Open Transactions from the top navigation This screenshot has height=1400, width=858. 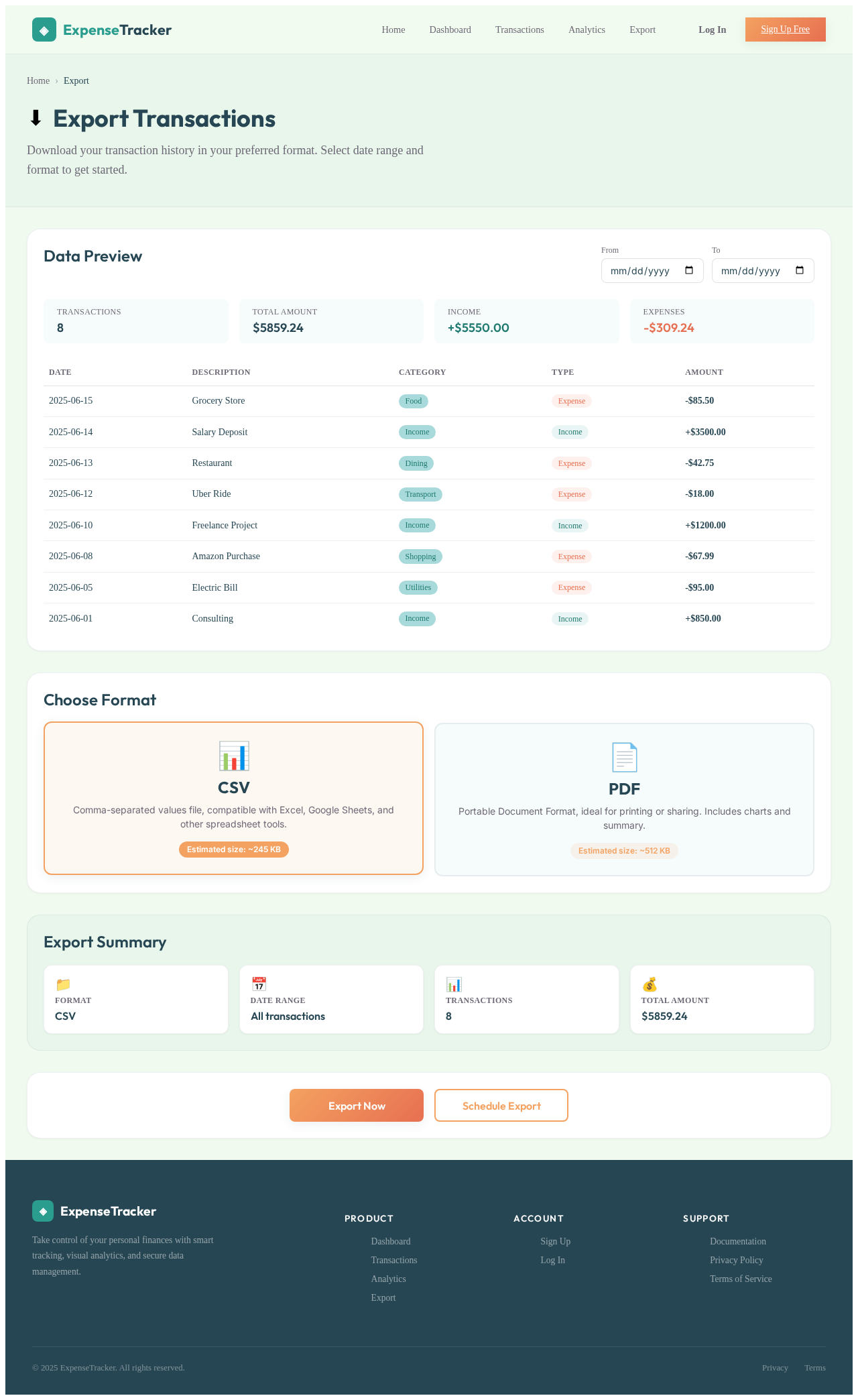pyautogui.click(x=519, y=30)
